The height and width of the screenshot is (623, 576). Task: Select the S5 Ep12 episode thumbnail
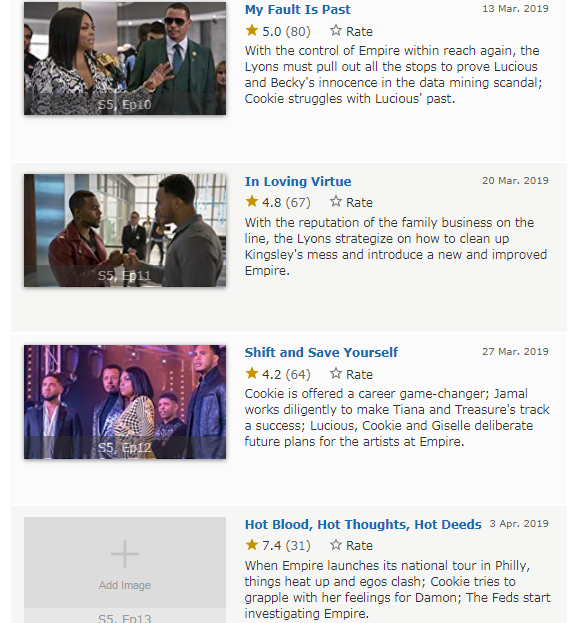[x=125, y=402]
